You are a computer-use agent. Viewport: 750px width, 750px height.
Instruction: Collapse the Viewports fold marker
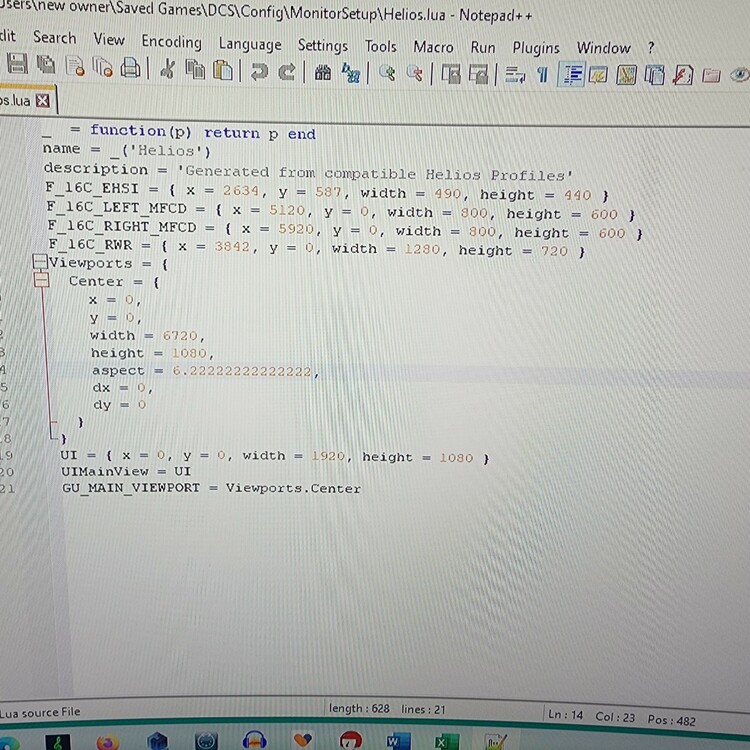(40, 261)
